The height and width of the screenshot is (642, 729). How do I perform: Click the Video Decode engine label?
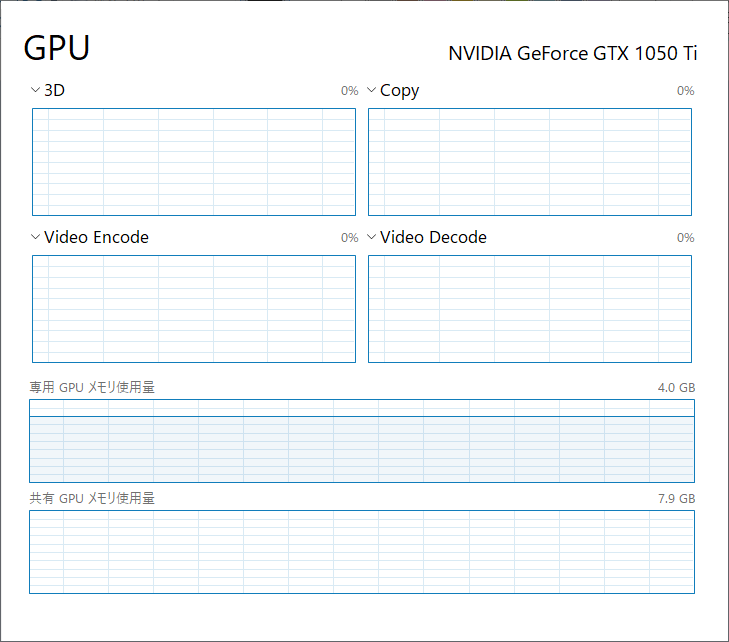point(433,238)
